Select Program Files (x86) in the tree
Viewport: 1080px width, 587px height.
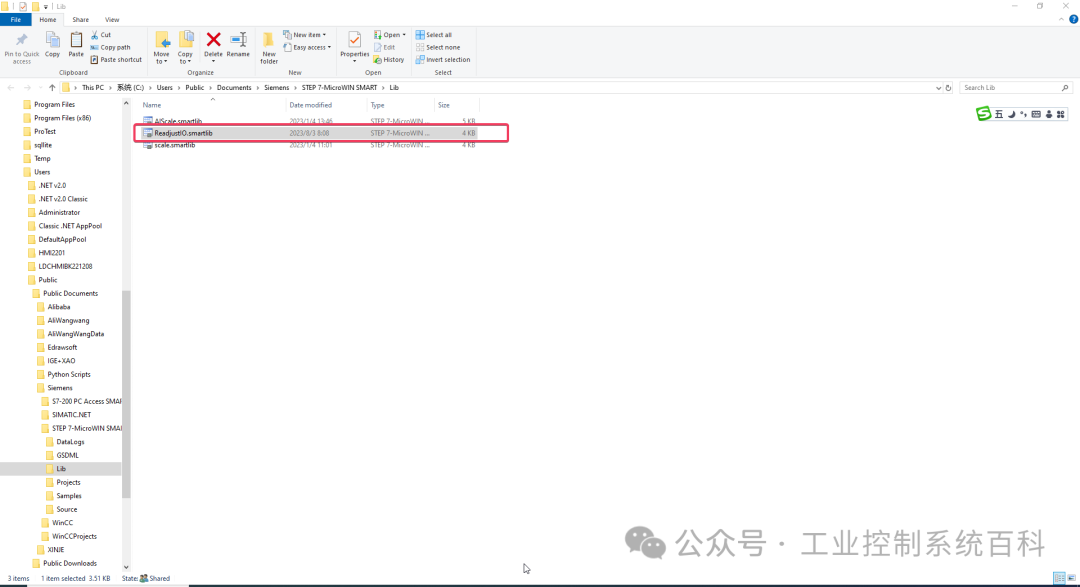(x=62, y=118)
